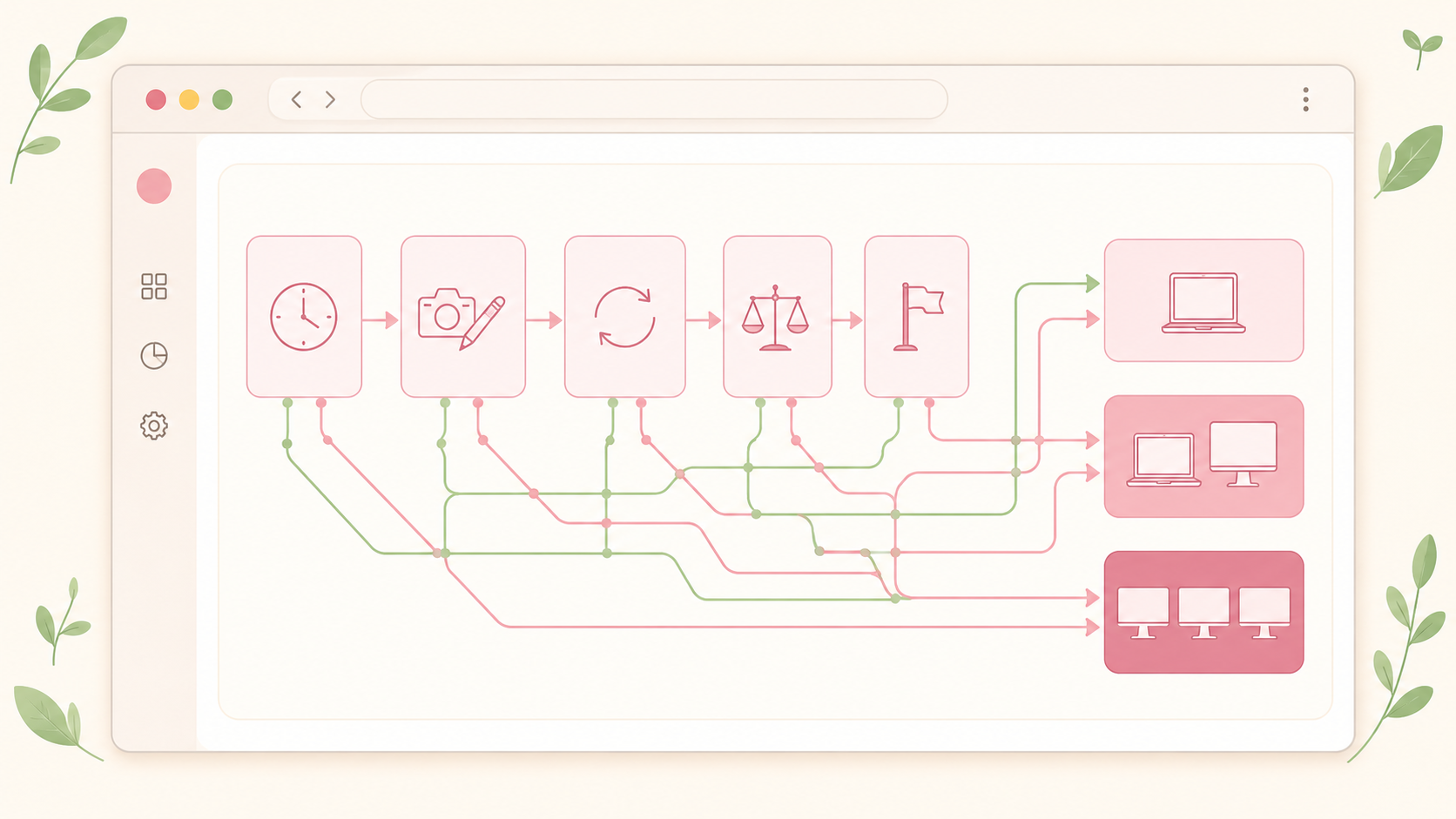Go forward with the right chevron
This screenshot has height=819, width=1456.
pos(330,99)
